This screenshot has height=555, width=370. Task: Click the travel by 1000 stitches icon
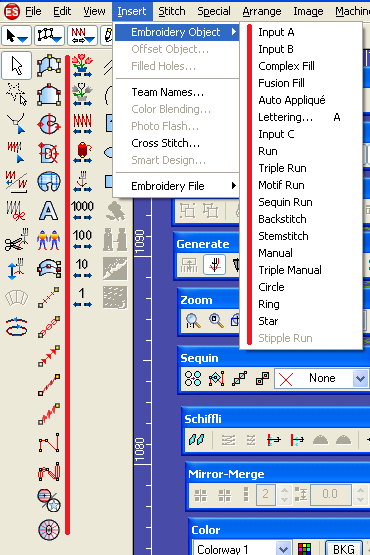point(82,211)
